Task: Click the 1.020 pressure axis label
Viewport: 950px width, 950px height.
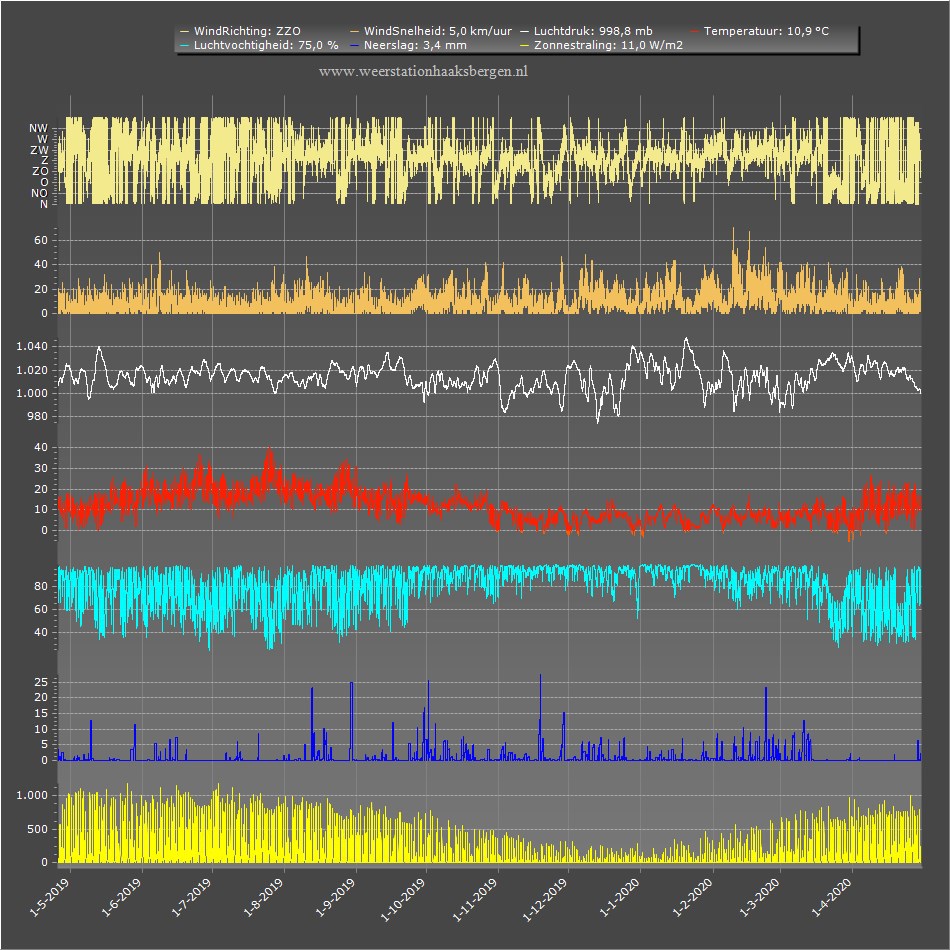Action: pyautogui.click(x=32, y=370)
